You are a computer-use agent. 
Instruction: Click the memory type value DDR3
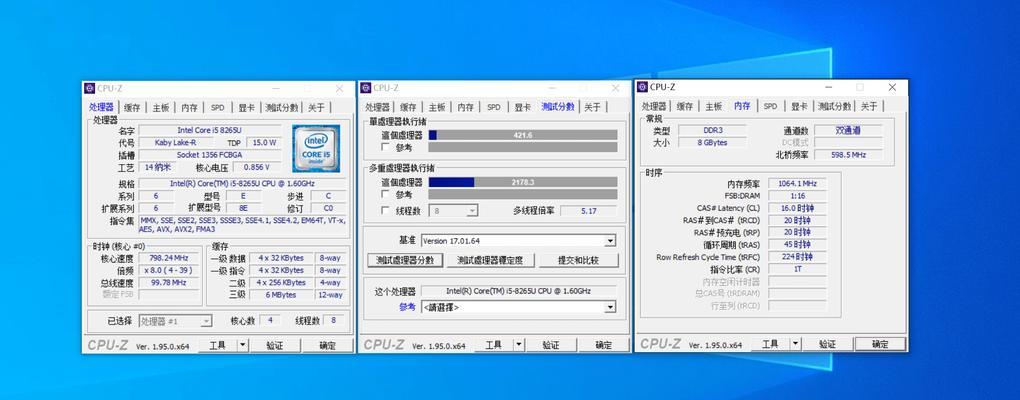coord(712,130)
